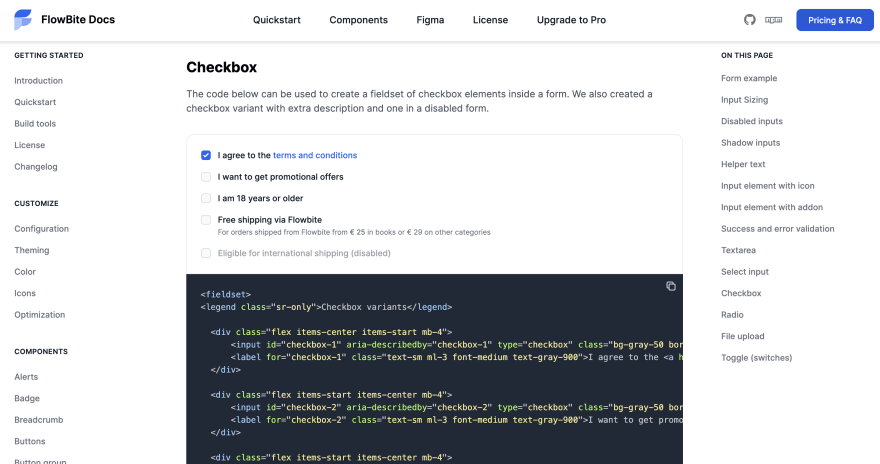This screenshot has height=464, width=880.
Task: Jump to Select input section
Action: (745, 272)
